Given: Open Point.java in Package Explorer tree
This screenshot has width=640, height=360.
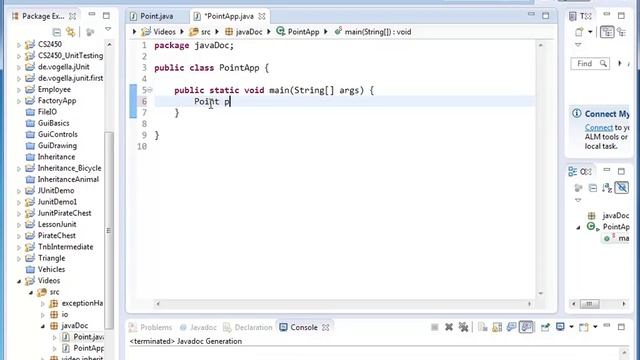Looking at the screenshot, I should (88, 337).
